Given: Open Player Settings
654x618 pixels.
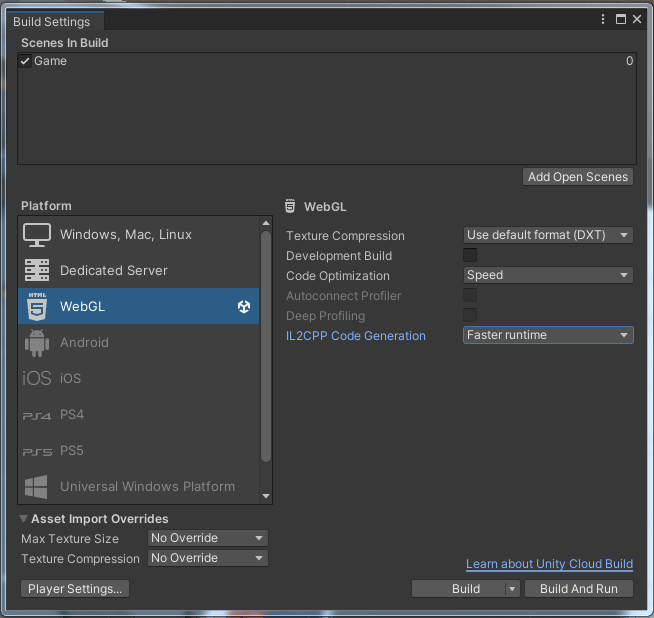Looking at the screenshot, I should (x=75, y=589).
